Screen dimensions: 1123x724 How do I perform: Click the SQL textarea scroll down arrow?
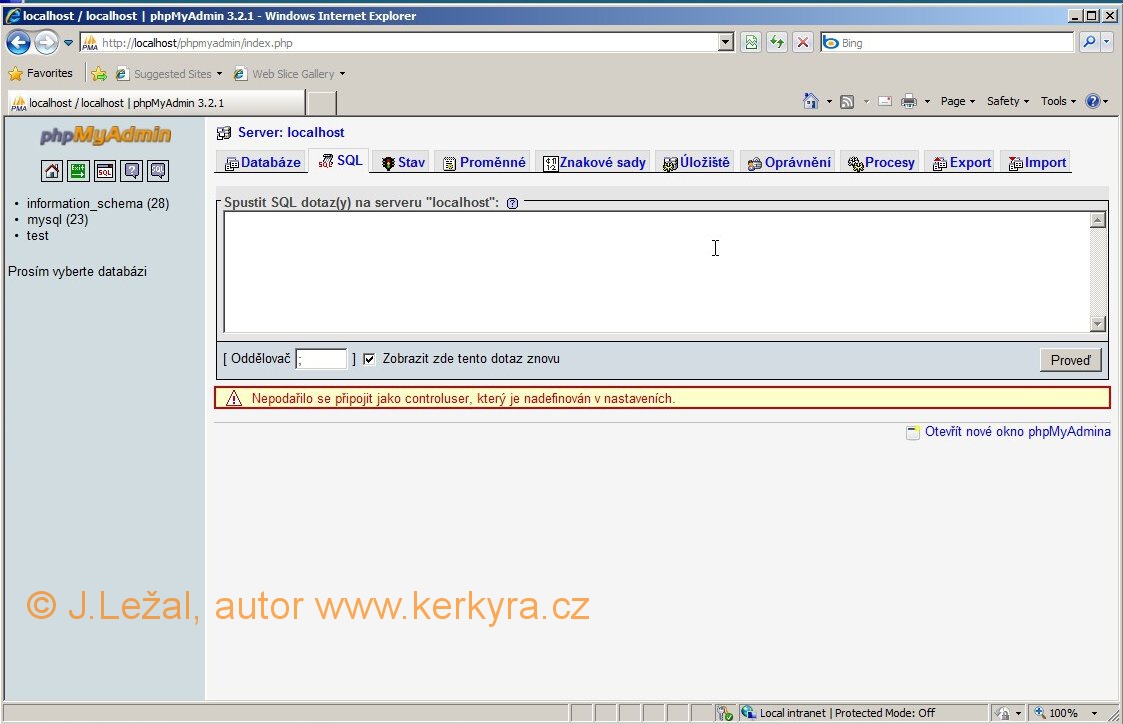(x=1098, y=324)
